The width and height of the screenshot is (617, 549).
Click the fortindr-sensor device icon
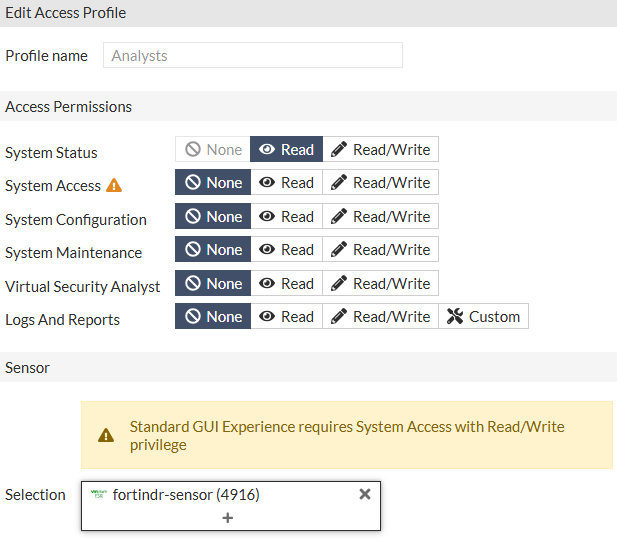click(x=98, y=494)
